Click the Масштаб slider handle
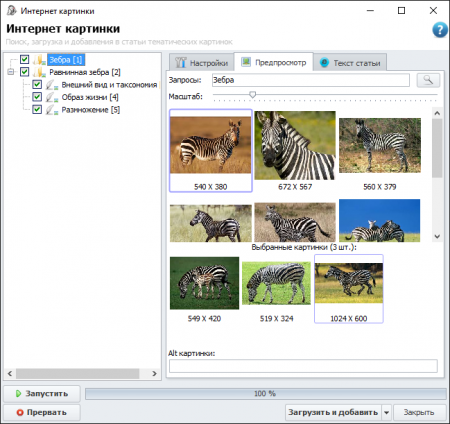 253,95
